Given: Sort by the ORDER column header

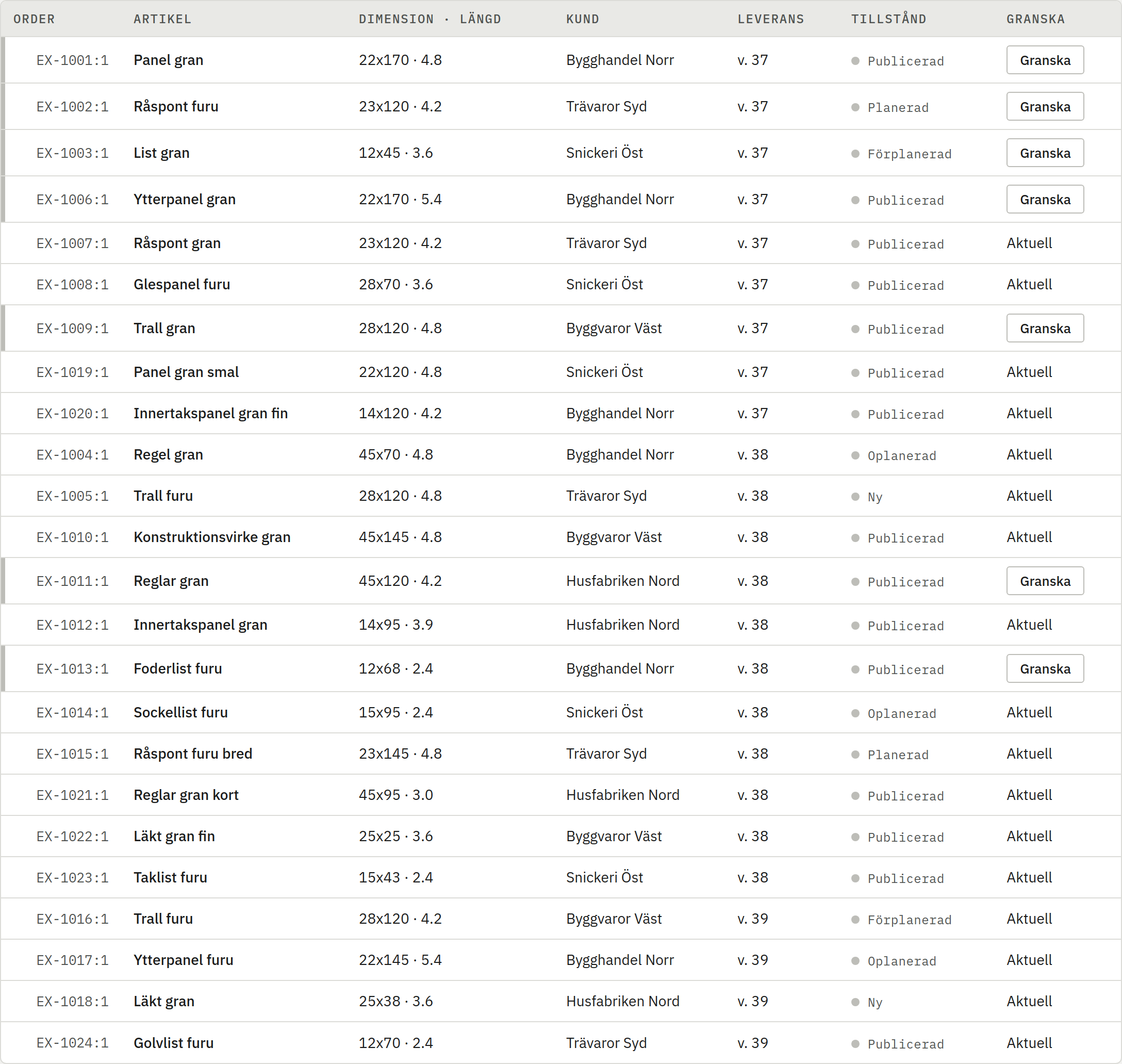Looking at the screenshot, I should [x=35, y=19].
